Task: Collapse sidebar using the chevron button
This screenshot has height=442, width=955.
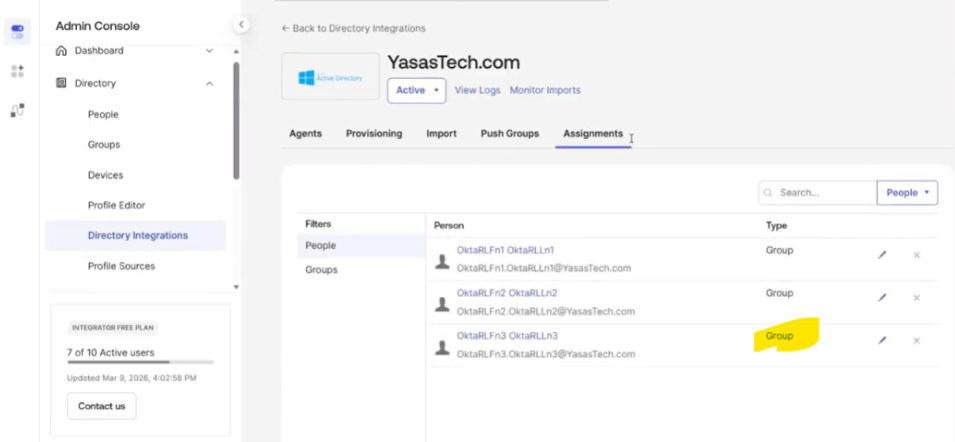Action: [242, 24]
